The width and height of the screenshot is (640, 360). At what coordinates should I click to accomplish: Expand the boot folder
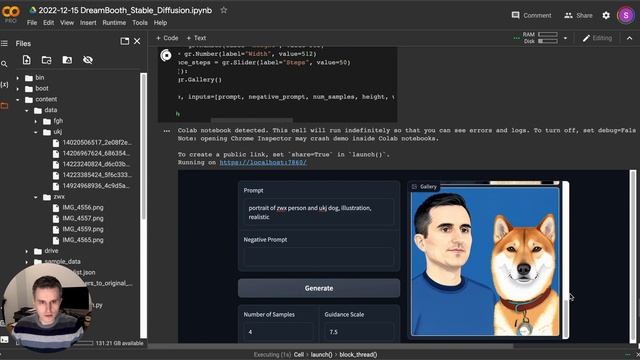coord(18,89)
